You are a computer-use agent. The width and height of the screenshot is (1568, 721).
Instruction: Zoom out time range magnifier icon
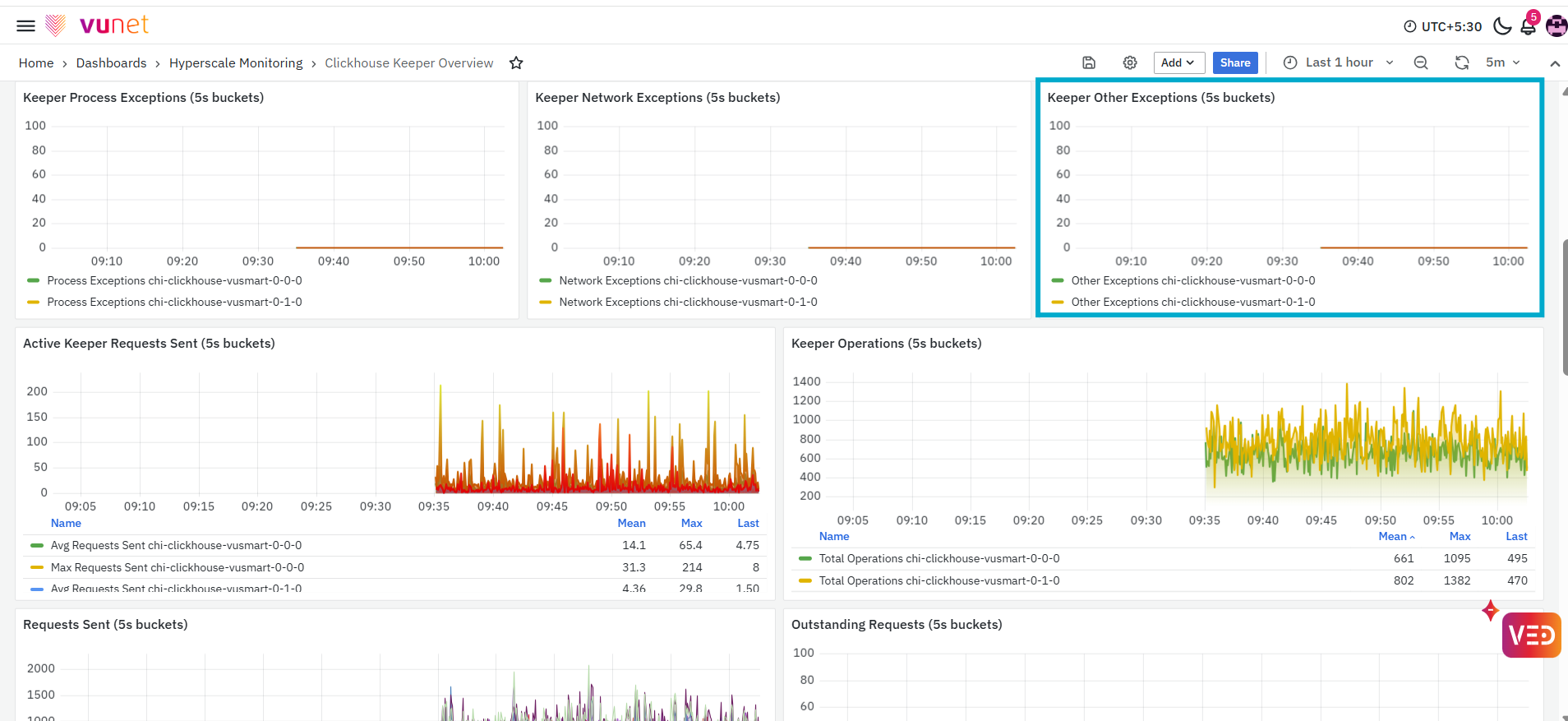point(1421,62)
